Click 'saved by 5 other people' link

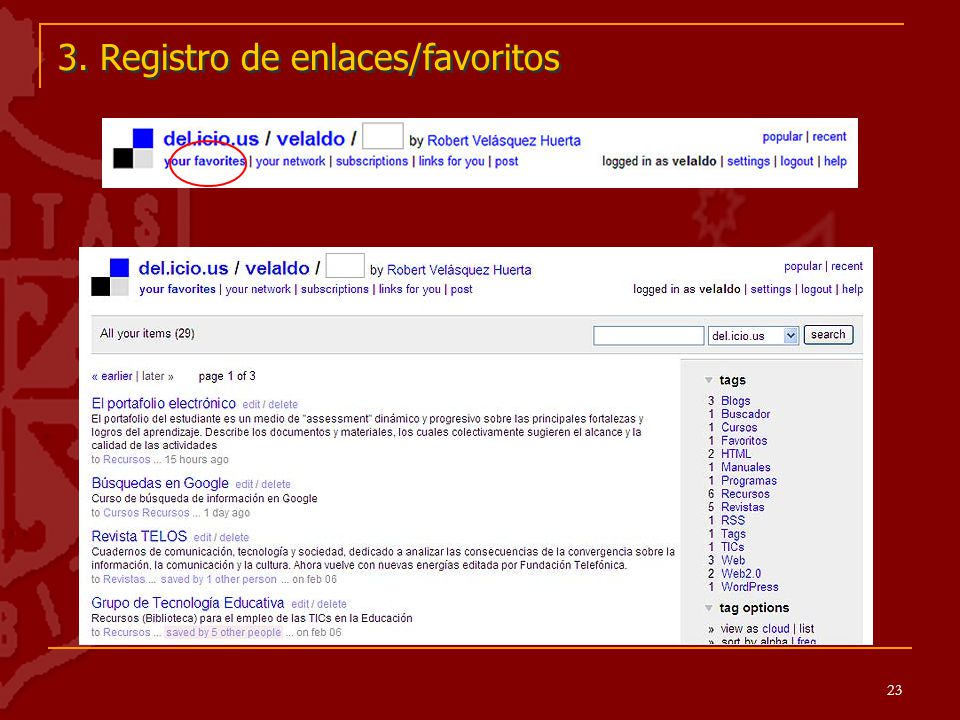223,632
